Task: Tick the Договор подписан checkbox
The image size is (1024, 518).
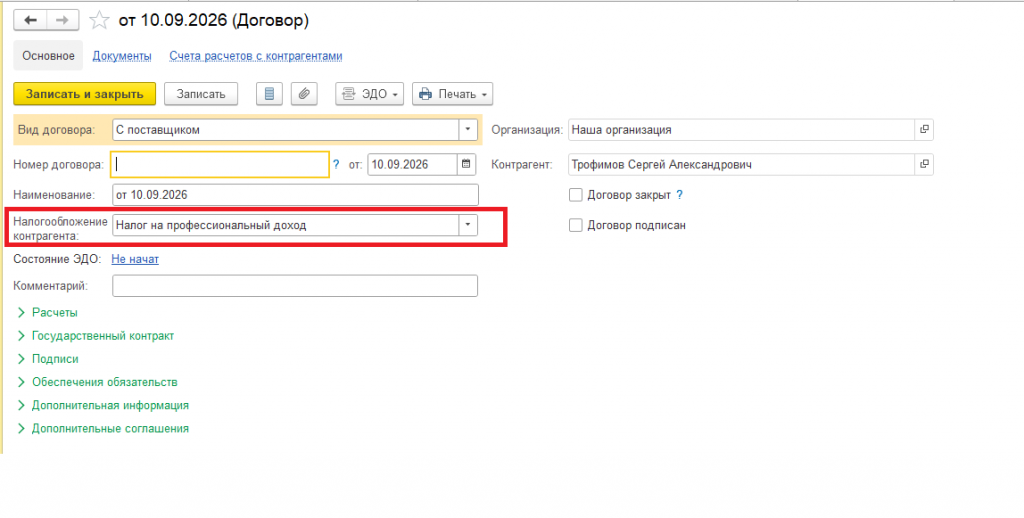Action: (x=575, y=225)
